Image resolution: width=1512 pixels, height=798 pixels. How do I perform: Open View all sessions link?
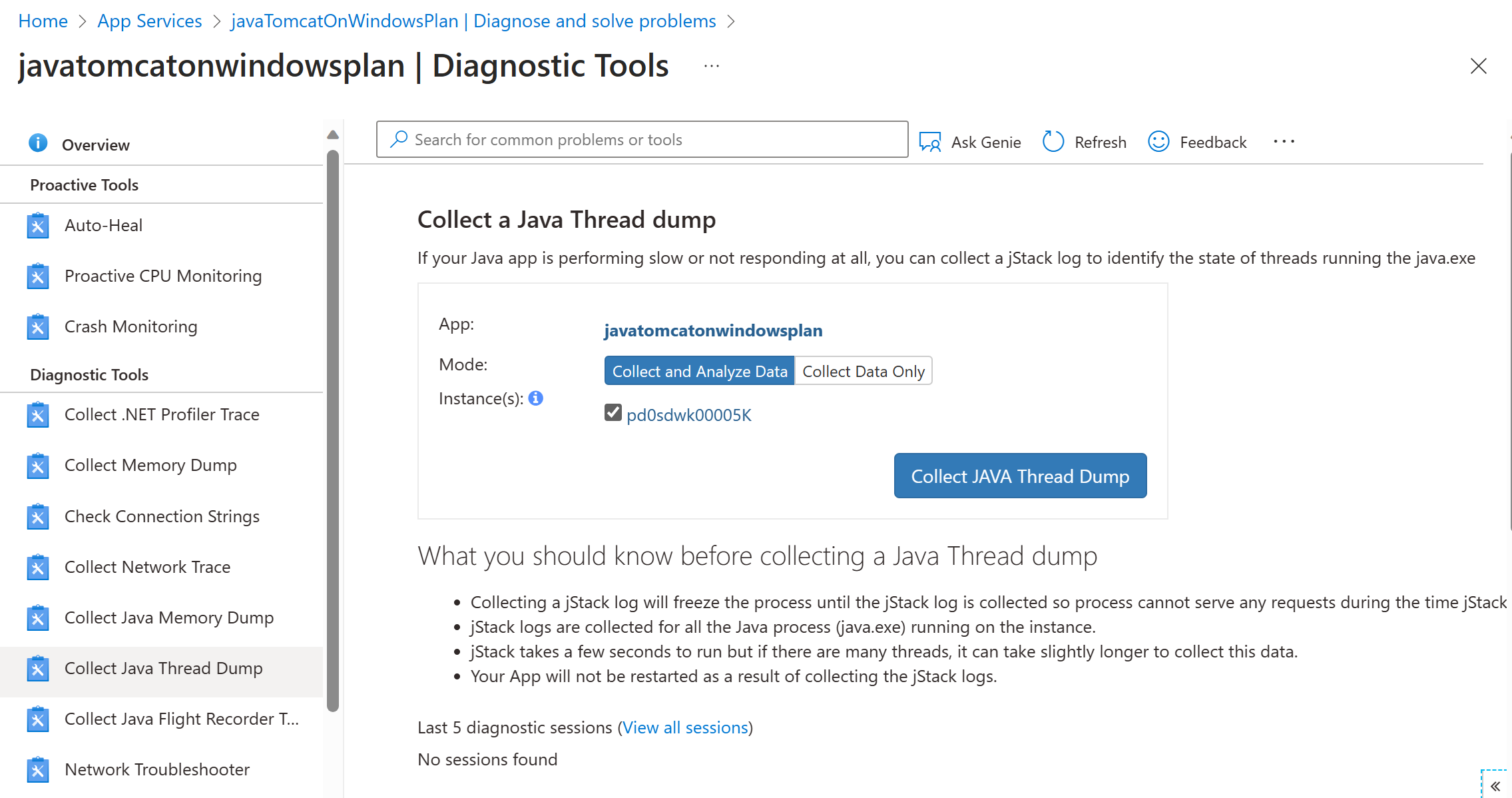(x=686, y=727)
